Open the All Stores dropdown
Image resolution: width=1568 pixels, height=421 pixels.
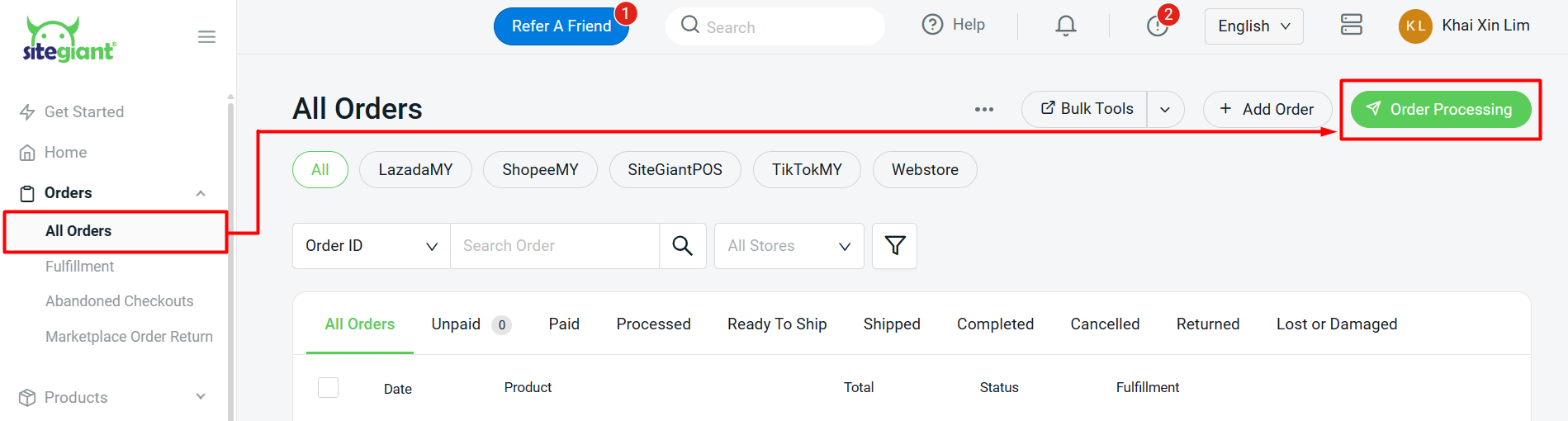click(789, 246)
